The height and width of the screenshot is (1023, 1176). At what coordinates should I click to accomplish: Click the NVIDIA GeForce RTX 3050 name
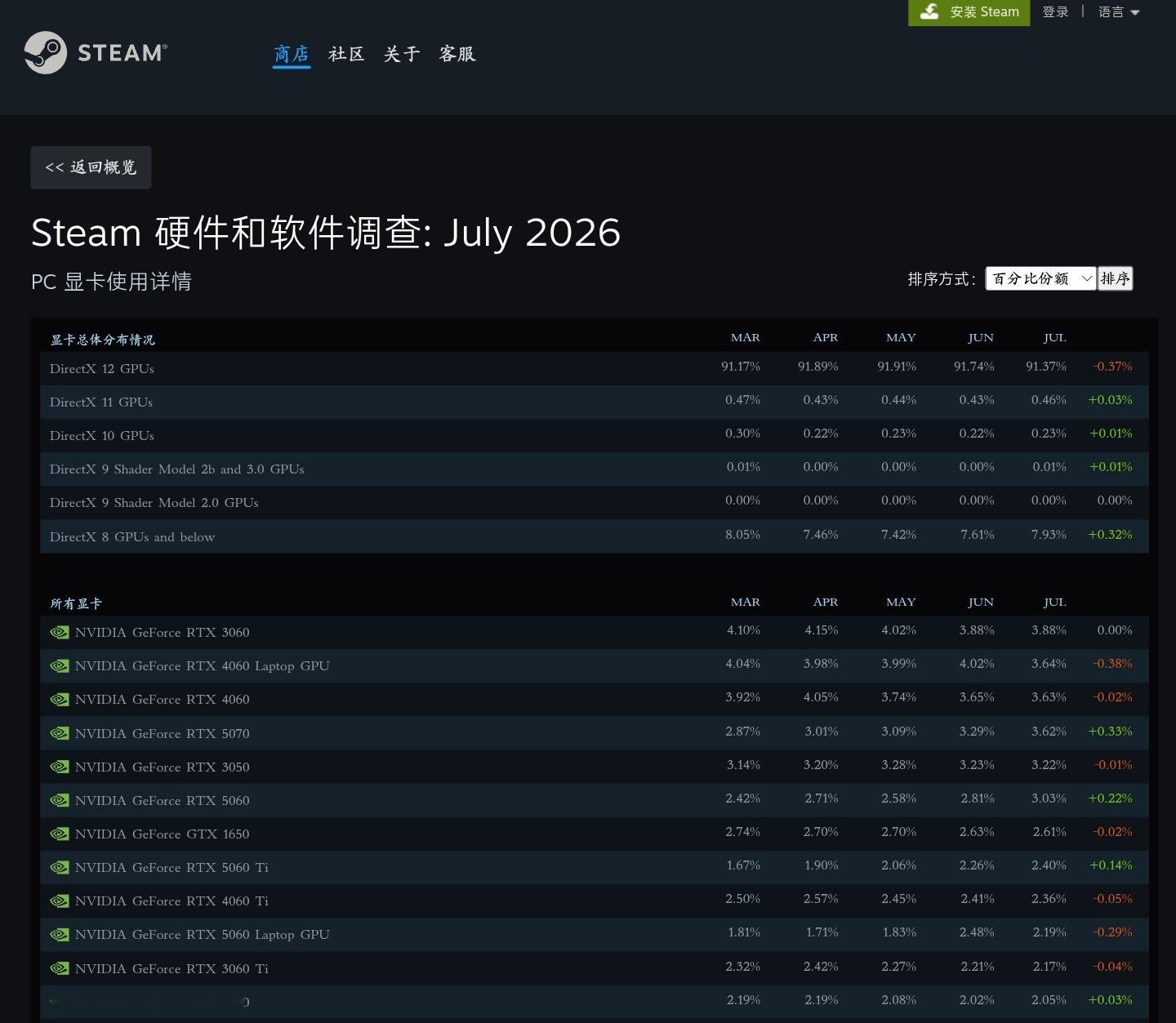pyautogui.click(x=162, y=767)
